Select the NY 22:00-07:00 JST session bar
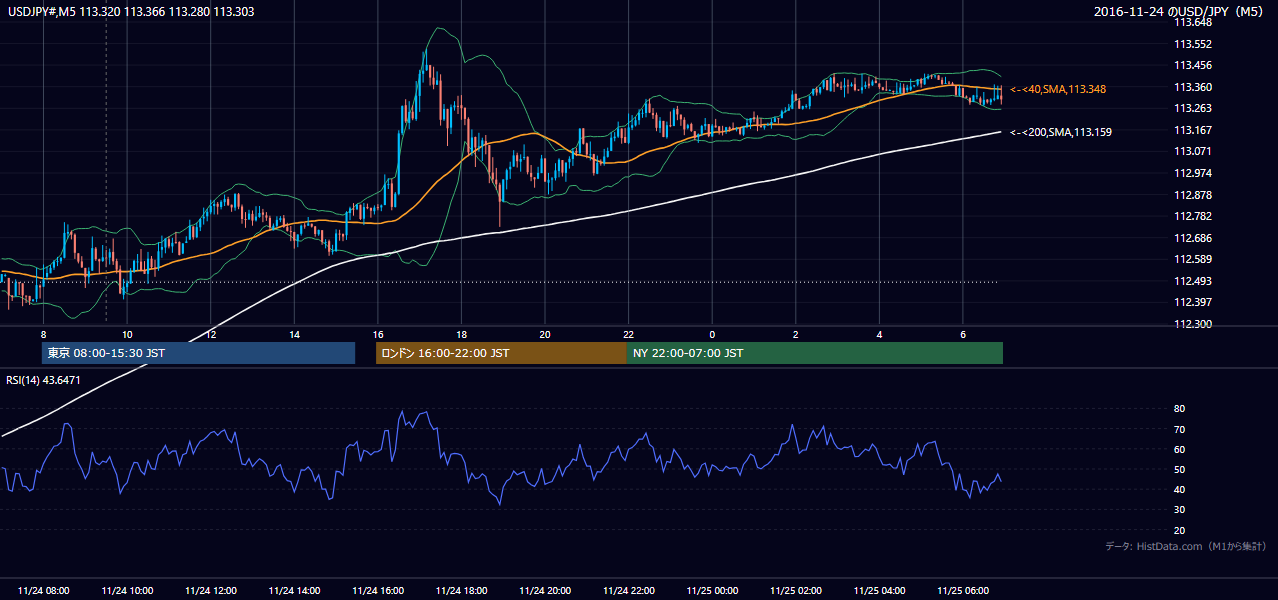 [815, 353]
